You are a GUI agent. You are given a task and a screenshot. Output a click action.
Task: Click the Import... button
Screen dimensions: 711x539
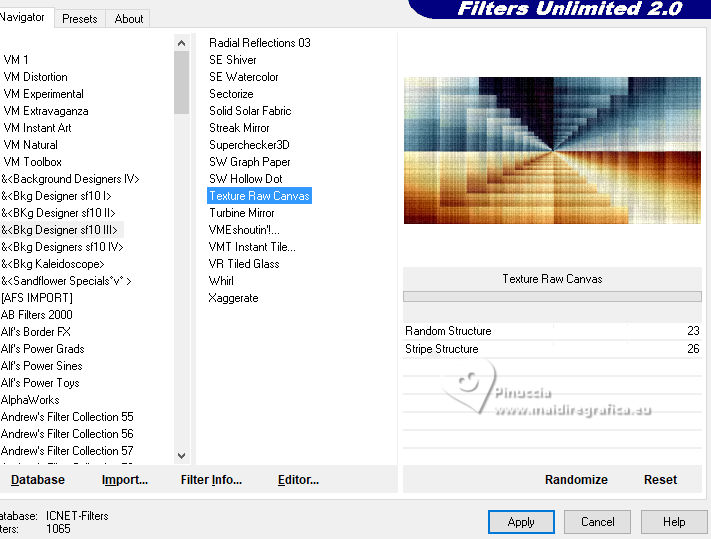[125, 480]
